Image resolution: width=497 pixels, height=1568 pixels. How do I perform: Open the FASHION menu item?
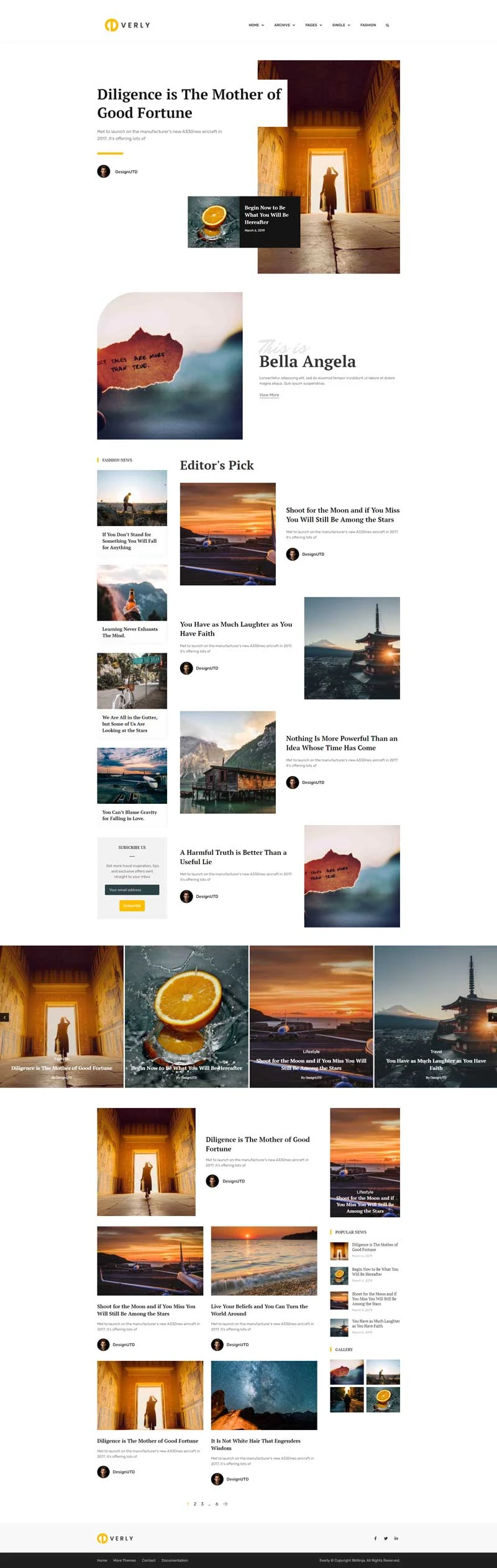click(x=368, y=25)
